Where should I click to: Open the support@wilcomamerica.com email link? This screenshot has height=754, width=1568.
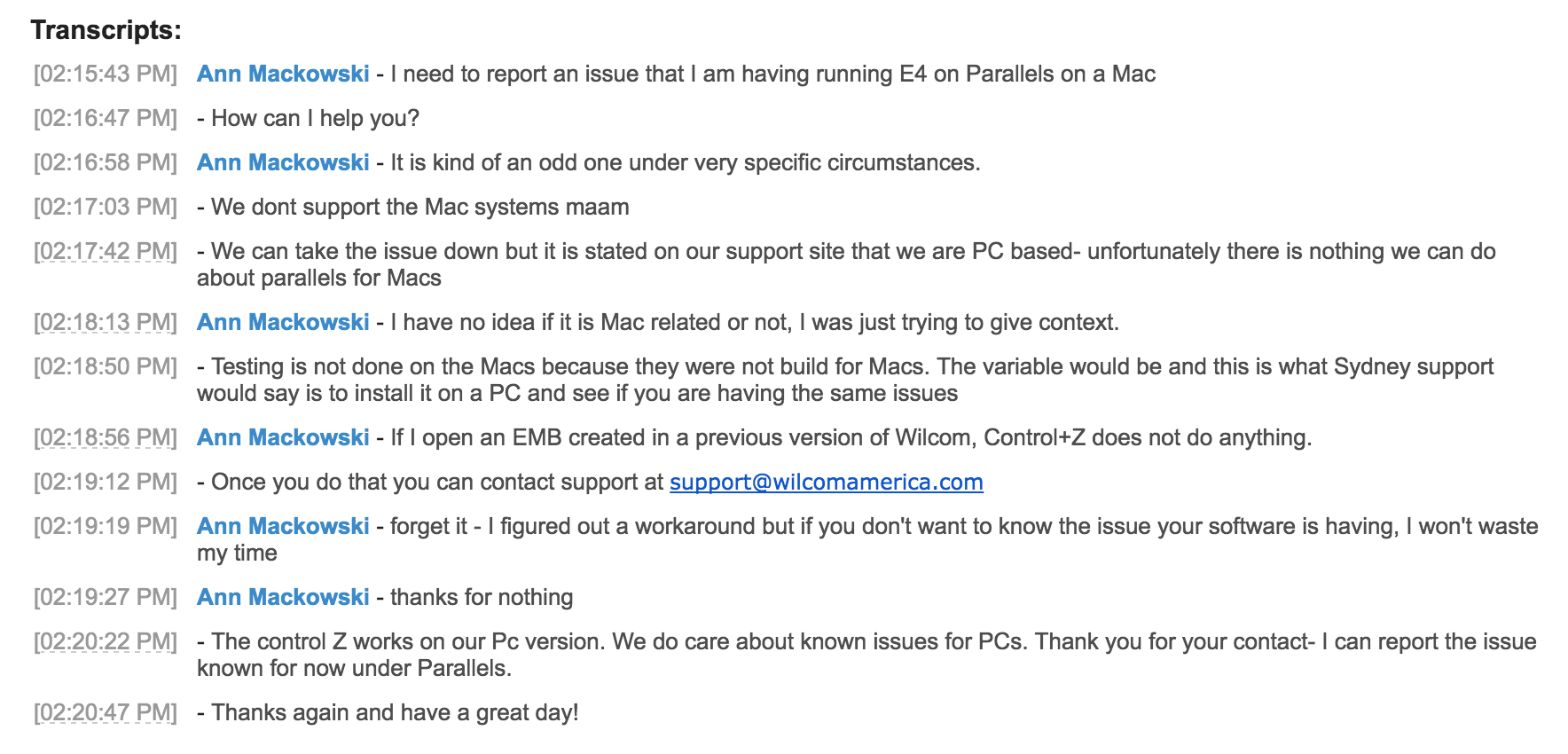pos(826,482)
